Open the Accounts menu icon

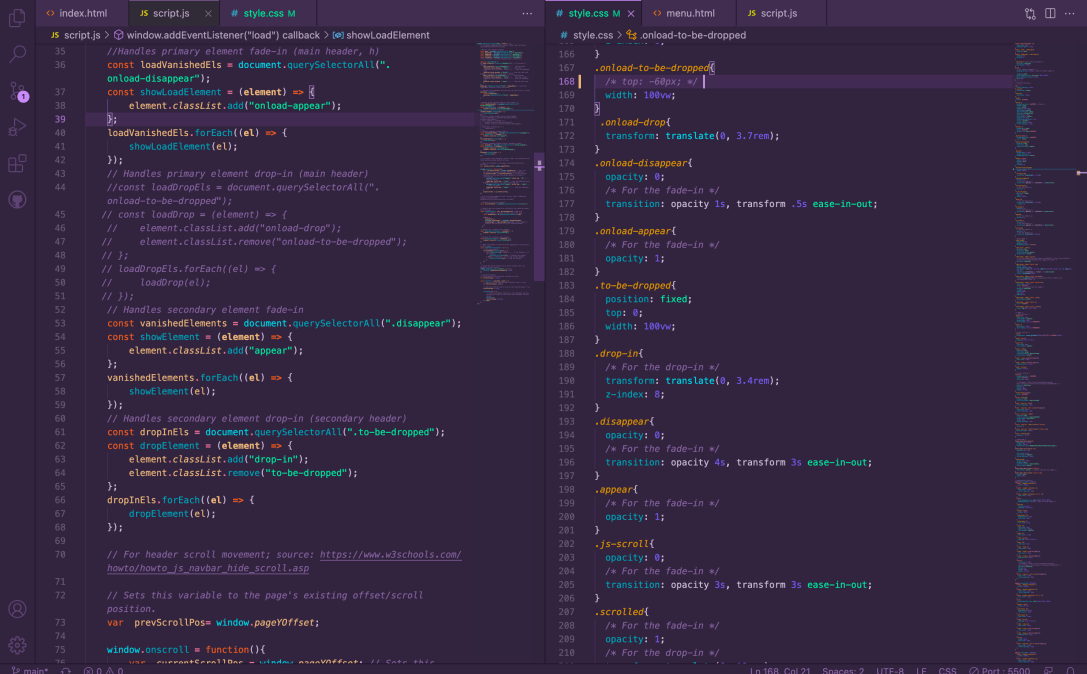(17, 609)
